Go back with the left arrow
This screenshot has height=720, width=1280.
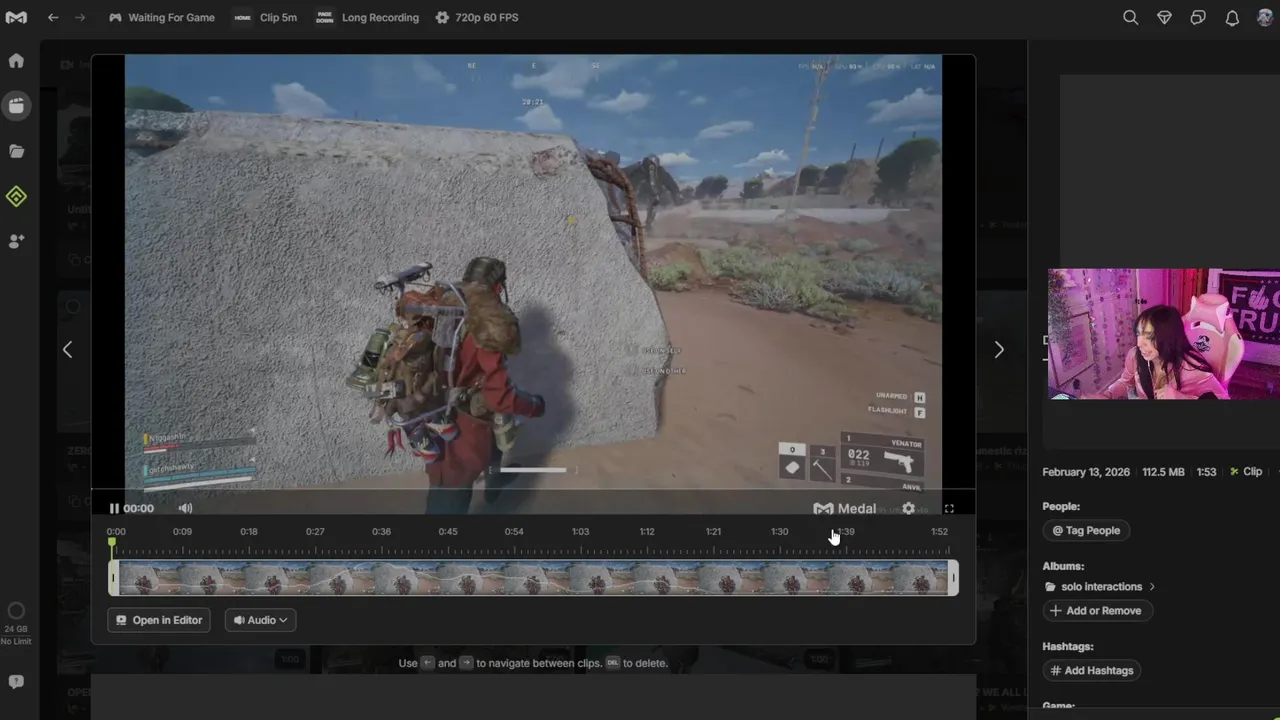coord(53,17)
